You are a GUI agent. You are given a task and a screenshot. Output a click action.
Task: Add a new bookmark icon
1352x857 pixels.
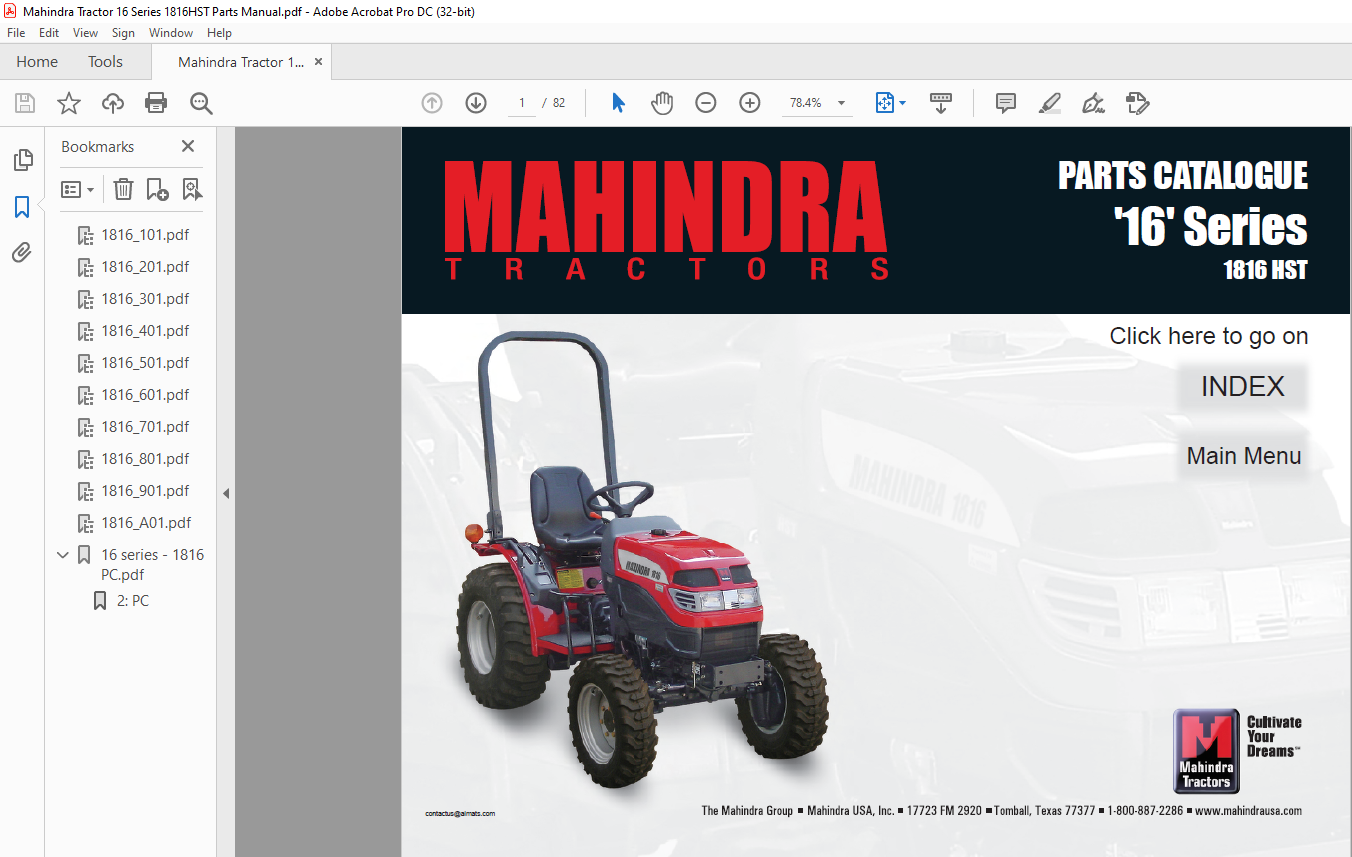point(157,189)
